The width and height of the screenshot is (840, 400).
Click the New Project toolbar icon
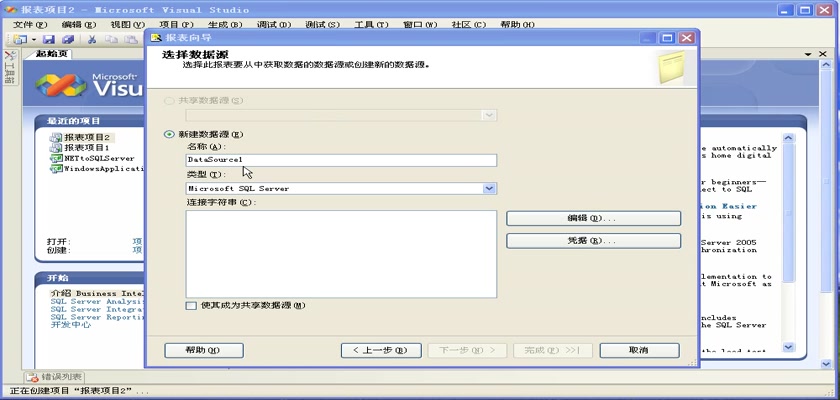(20, 39)
